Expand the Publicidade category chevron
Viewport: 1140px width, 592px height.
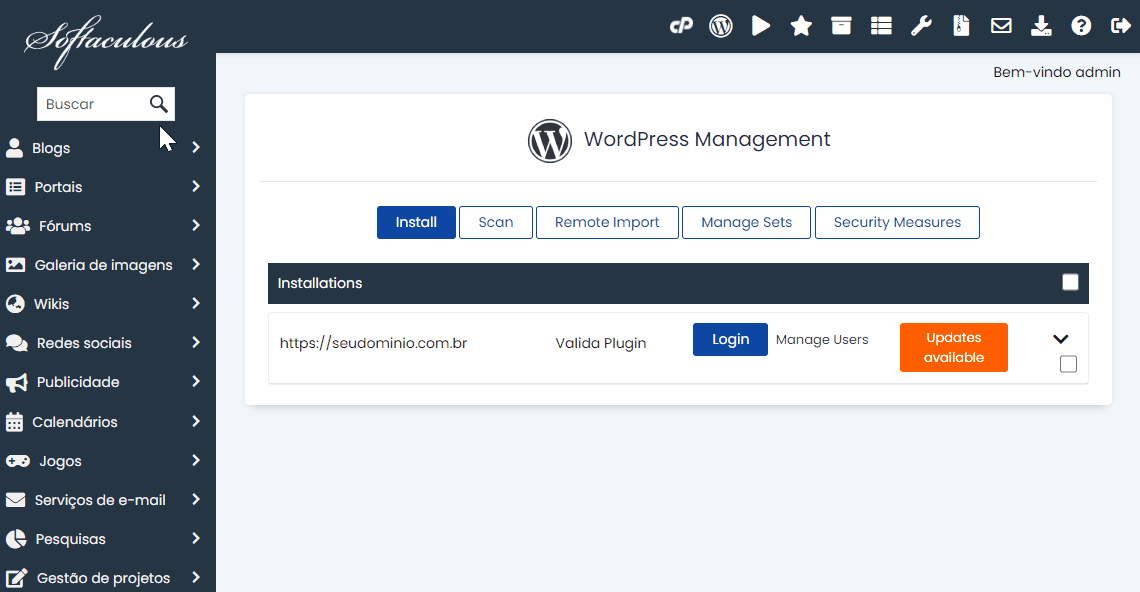coord(196,382)
